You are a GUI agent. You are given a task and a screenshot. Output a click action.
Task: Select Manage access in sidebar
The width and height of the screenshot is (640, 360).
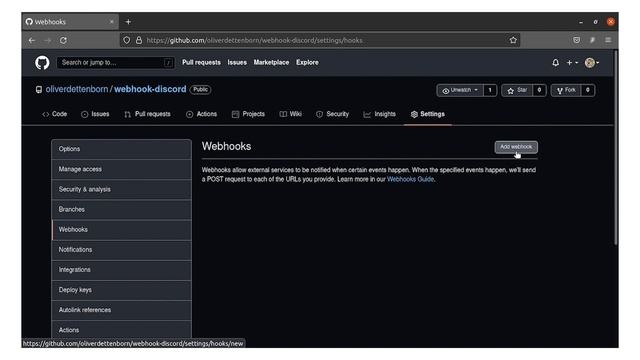pyautogui.click(x=122, y=169)
